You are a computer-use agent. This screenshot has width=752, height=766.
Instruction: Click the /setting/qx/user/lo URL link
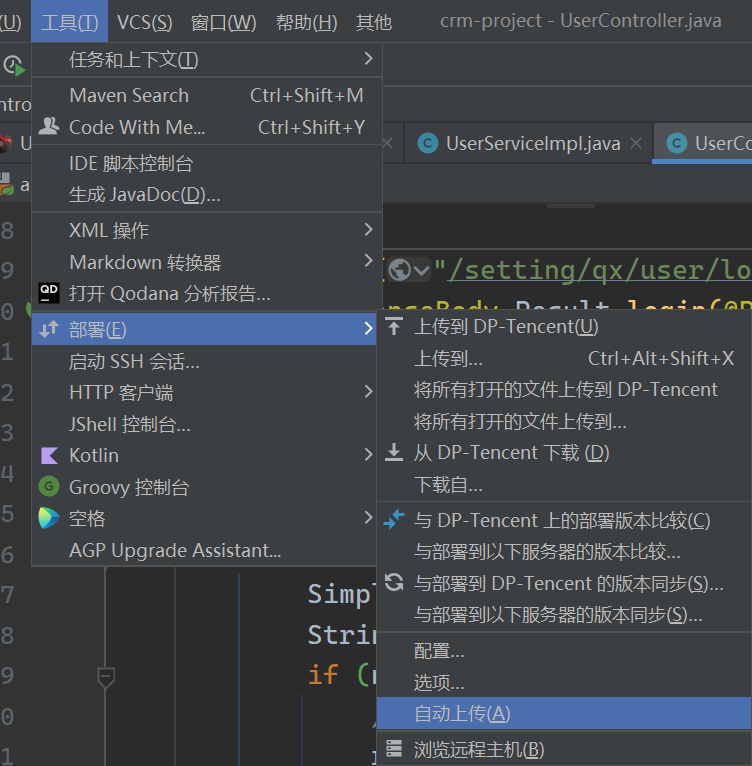(x=600, y=271)
